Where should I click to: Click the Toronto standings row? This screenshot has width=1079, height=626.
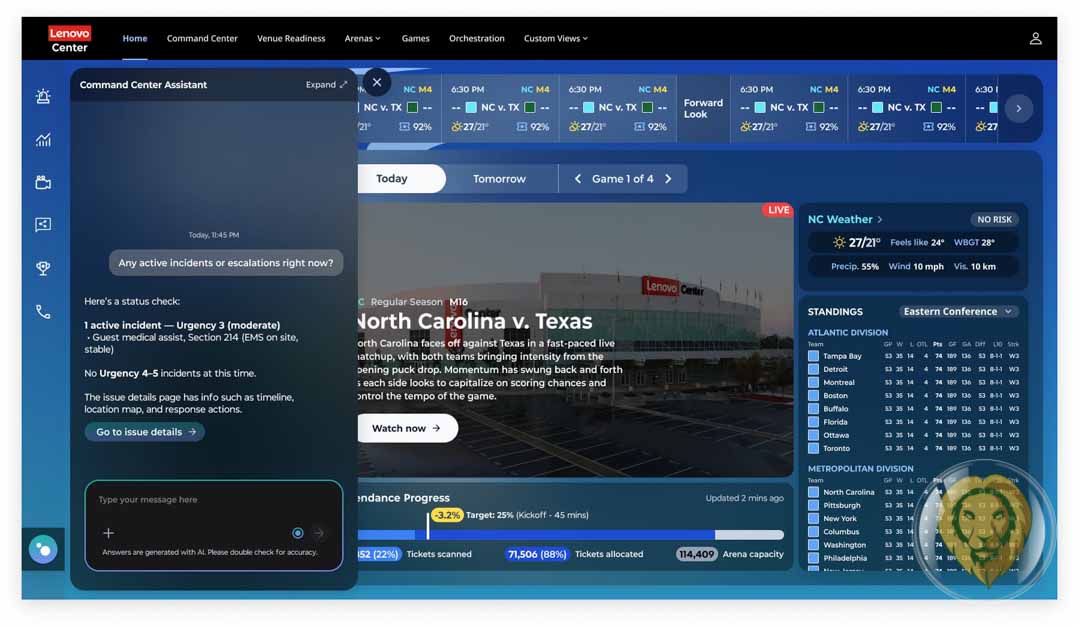pos(913,448)
